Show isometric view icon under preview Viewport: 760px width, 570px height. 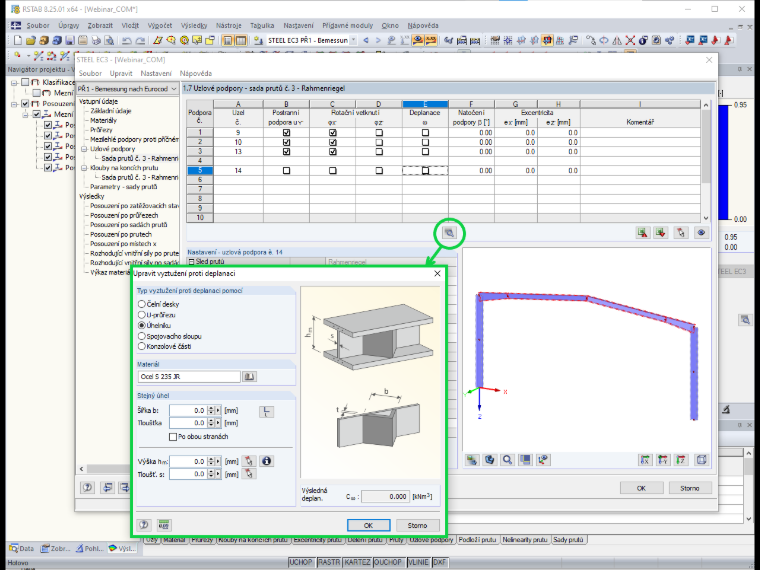click(701, 460)
